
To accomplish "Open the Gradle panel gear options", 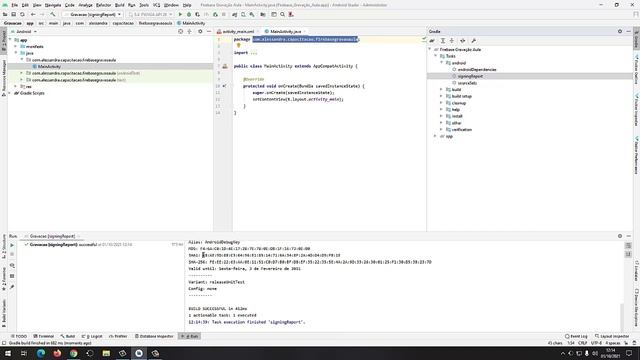I will coord(620,31).
